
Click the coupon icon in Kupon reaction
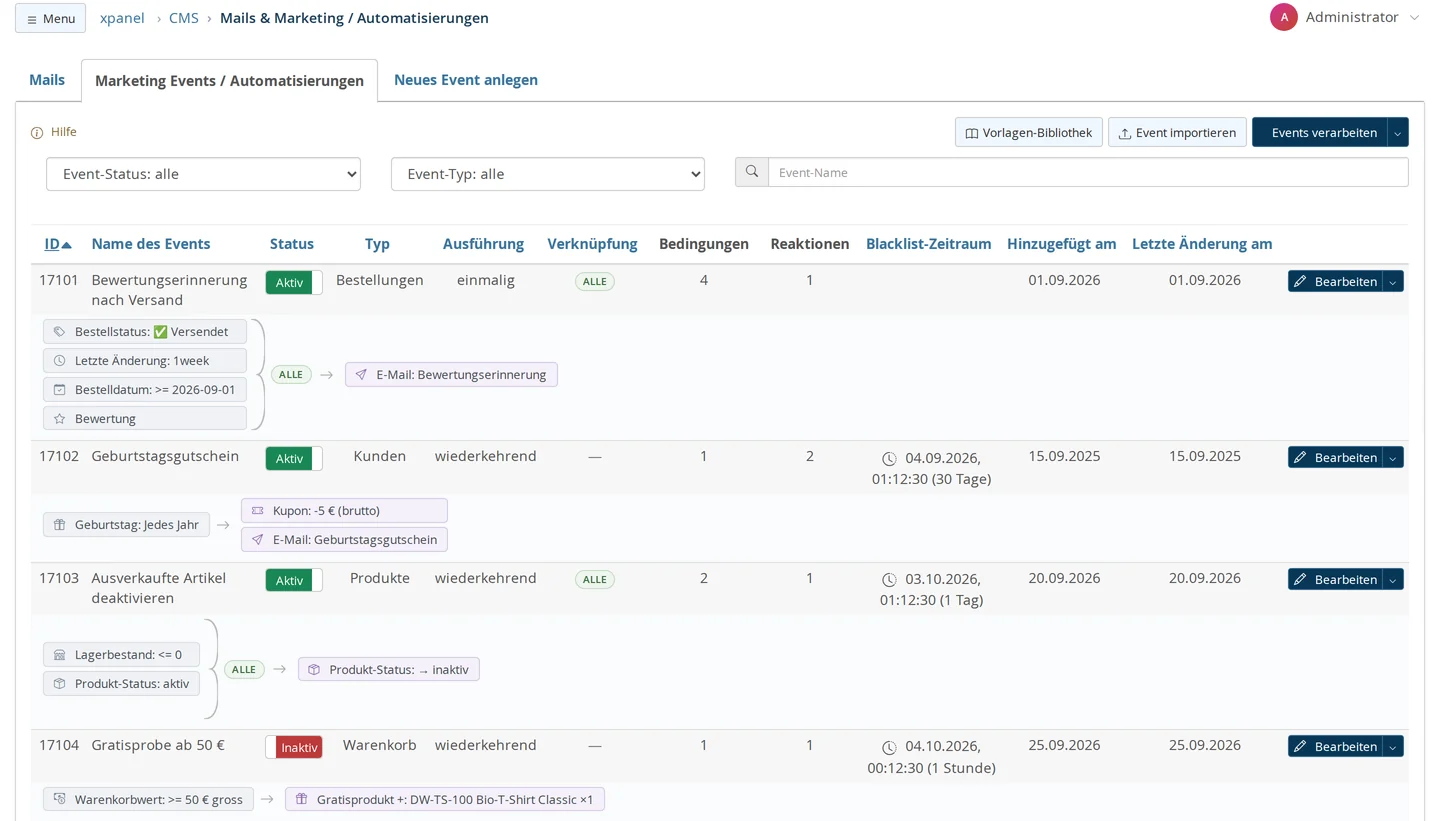tap(257, 510)
